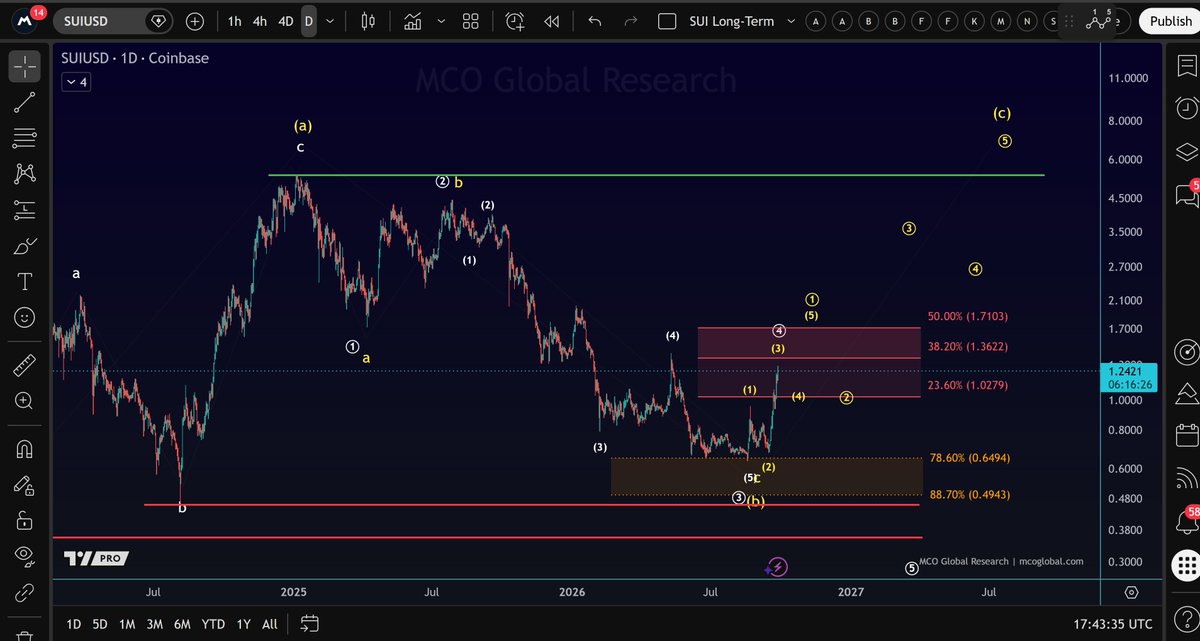Add a symbol with the plus icon
The height and width of the screenshot is (641, 1200).
pyautogui.click(x=194, y=21)
